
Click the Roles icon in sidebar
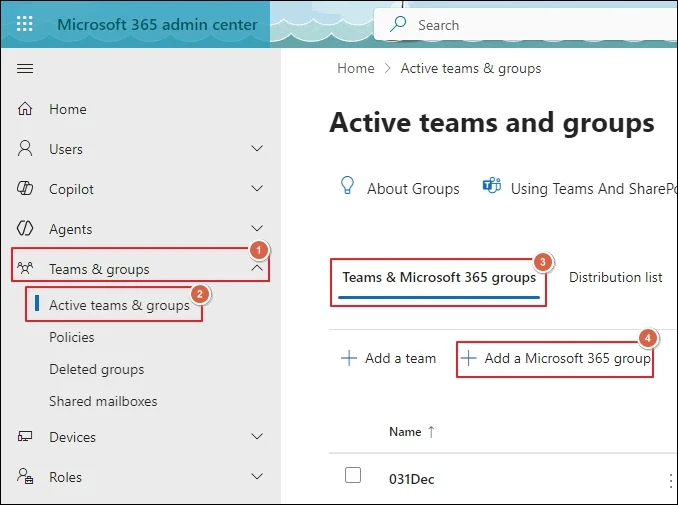(25, 476)
